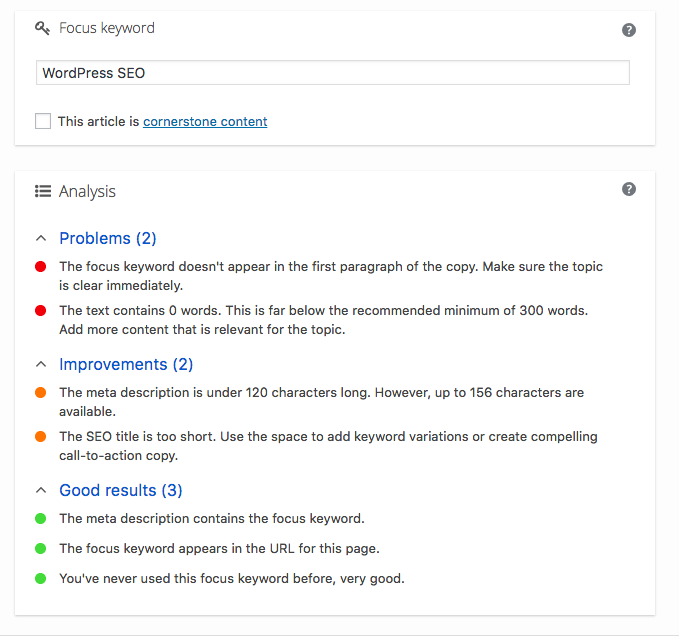
Task: Click green bullet for keyword in URL
Action: (x=41, y=549)
